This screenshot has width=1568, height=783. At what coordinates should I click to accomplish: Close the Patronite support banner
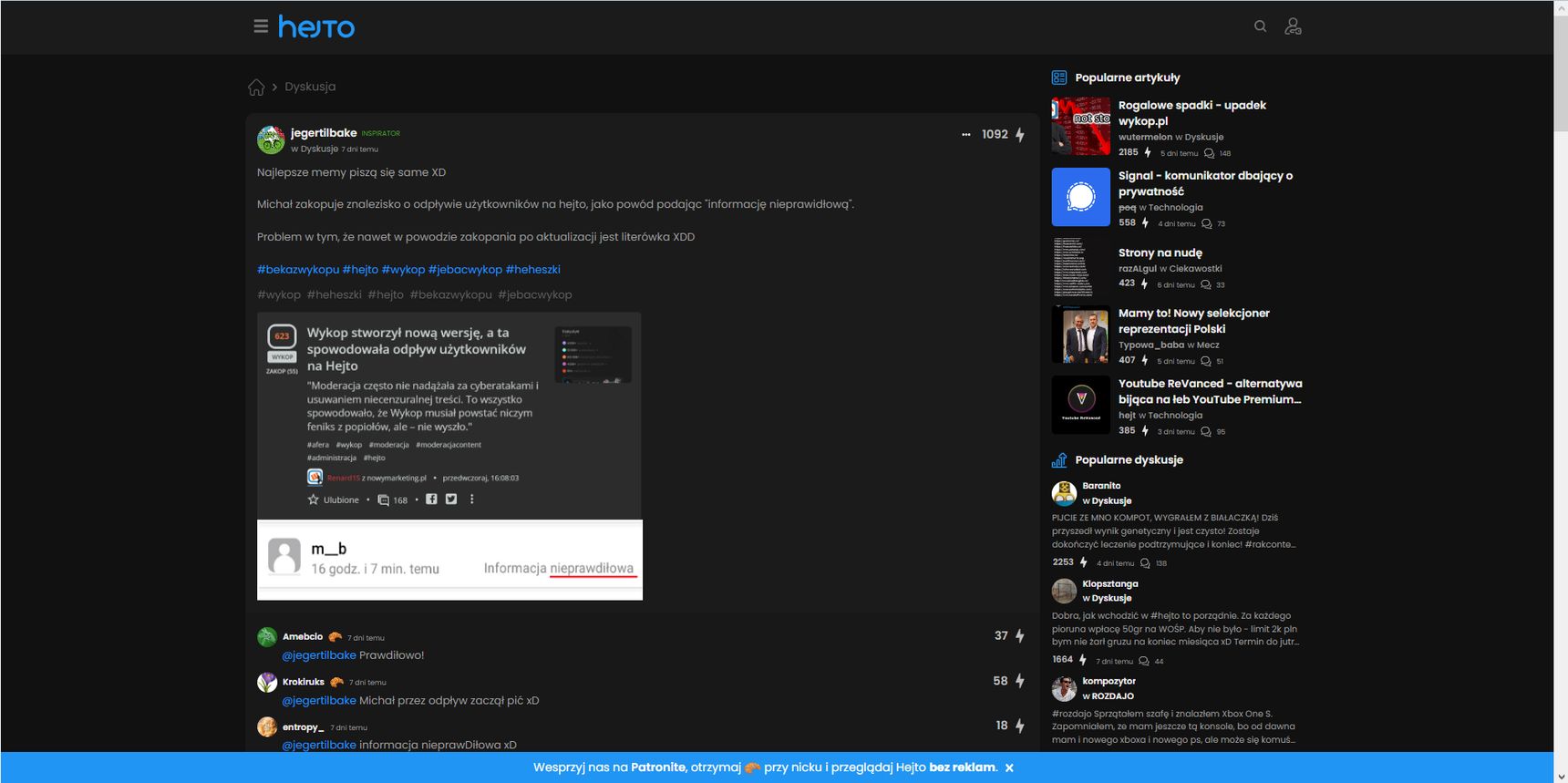pyautogui.click(x=1009, y=768)
